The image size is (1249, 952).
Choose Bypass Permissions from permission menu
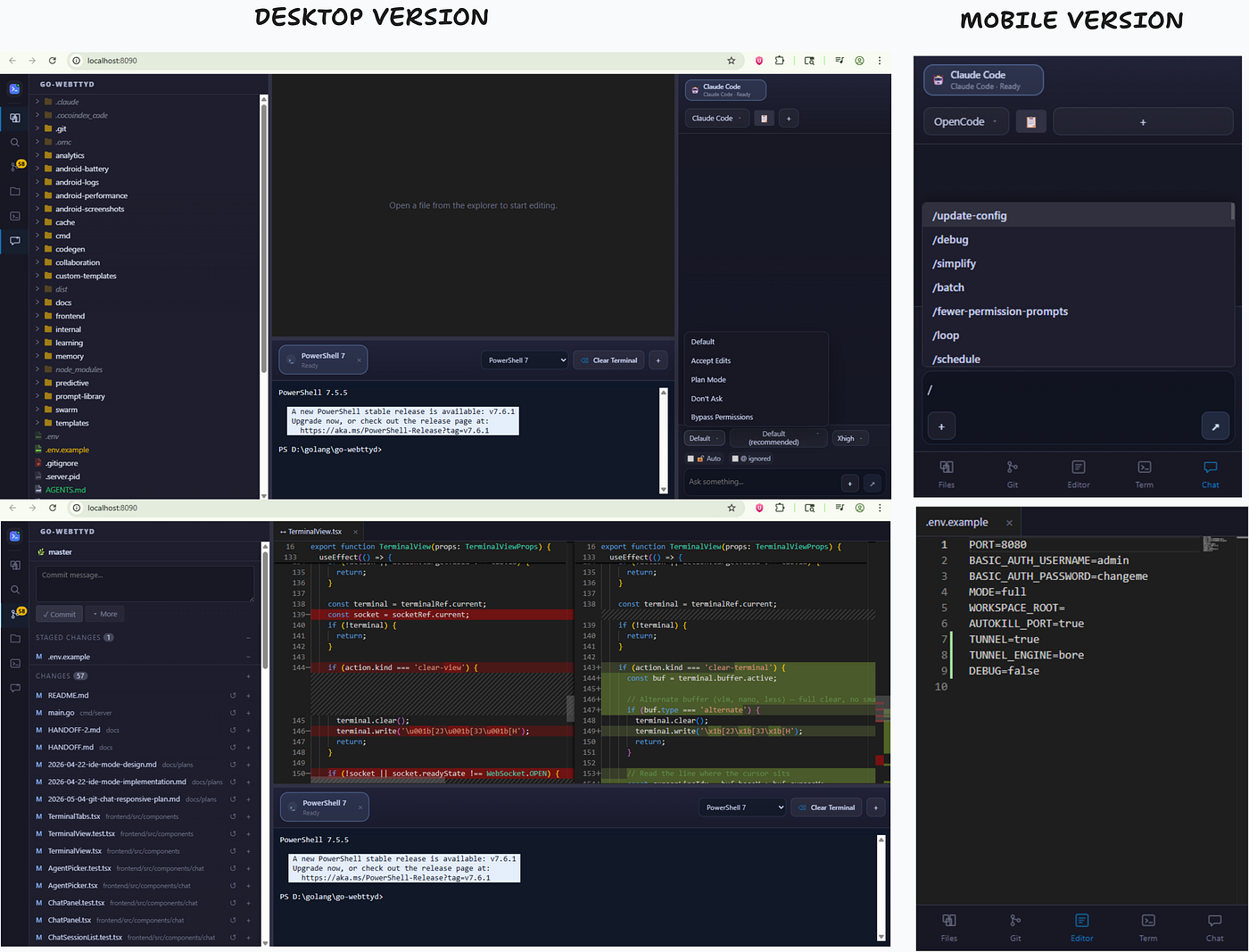(722, 417)
